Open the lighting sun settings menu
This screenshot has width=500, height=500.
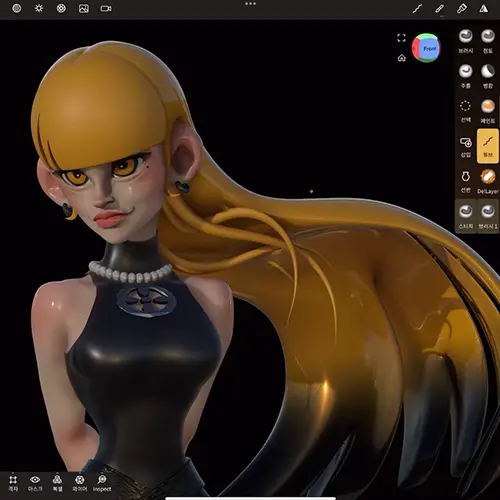click(39, 8)
